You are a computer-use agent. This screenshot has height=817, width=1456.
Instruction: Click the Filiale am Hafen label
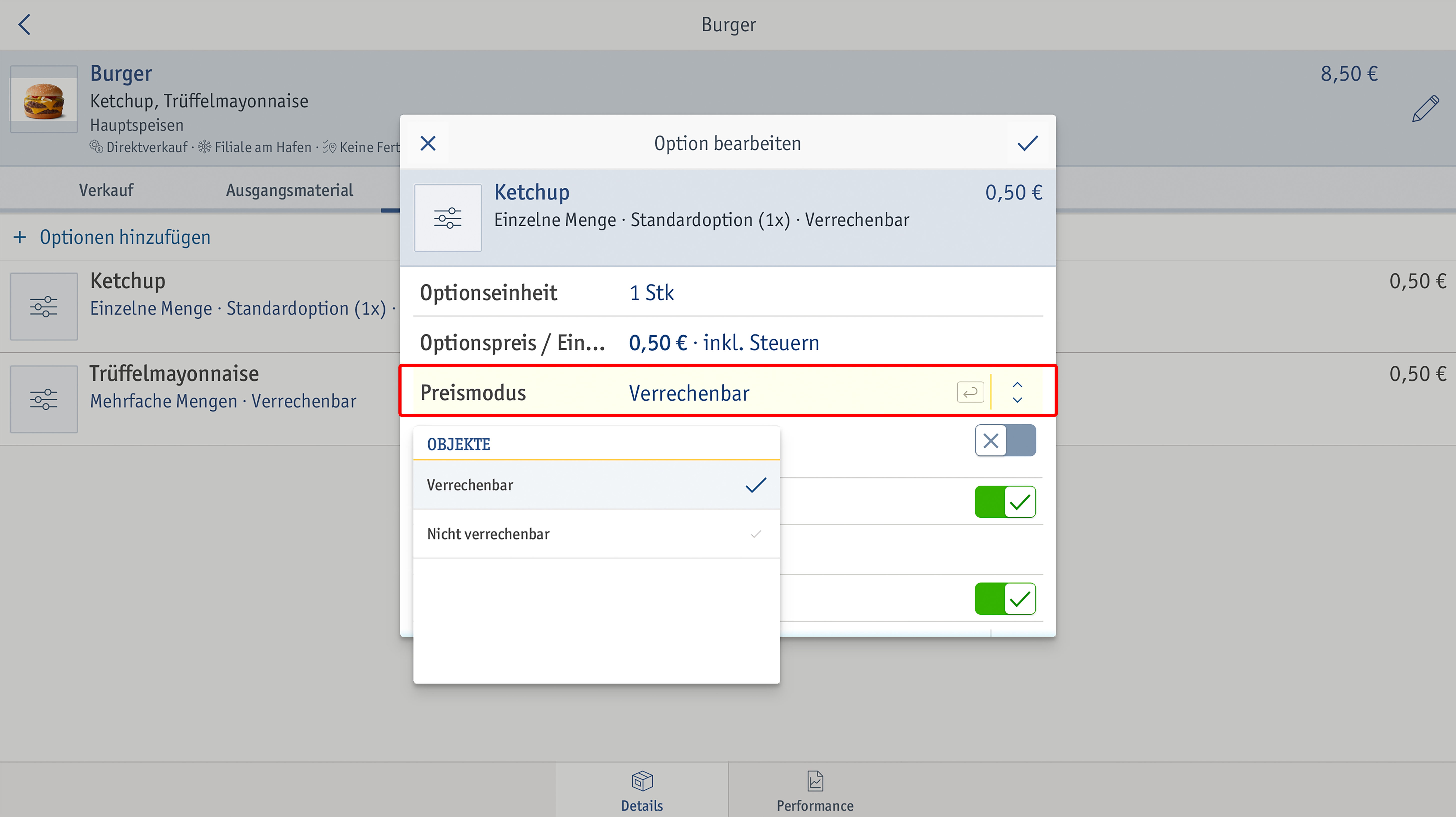(263, 147)
